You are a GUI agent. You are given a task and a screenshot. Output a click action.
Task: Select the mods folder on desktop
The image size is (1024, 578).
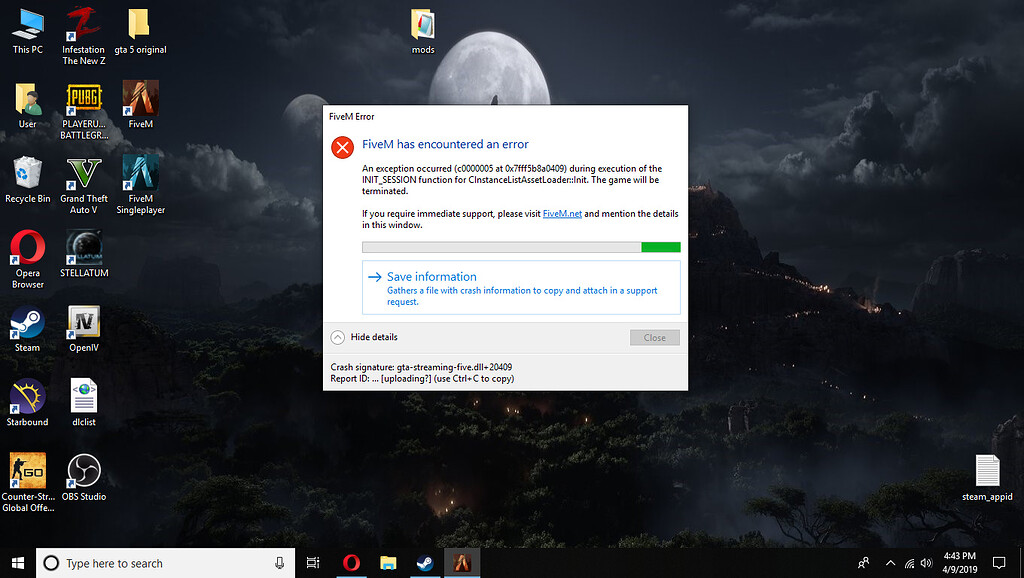[423, 31]
